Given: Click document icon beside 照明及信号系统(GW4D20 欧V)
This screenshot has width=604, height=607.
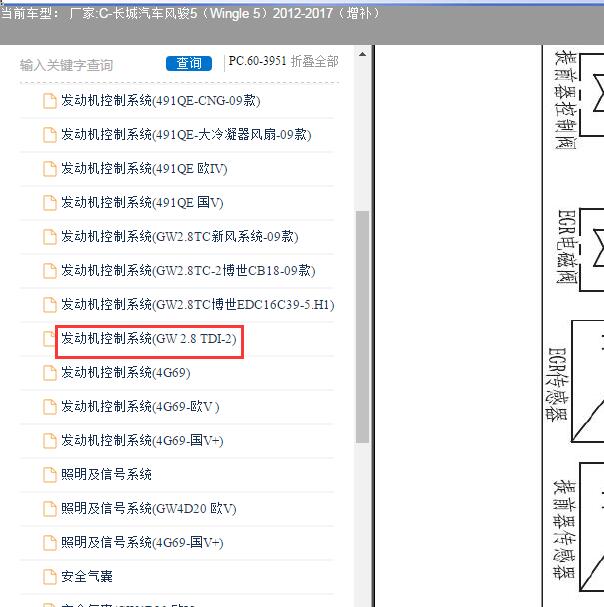Looking at the screenshot, I should point(50,509).
